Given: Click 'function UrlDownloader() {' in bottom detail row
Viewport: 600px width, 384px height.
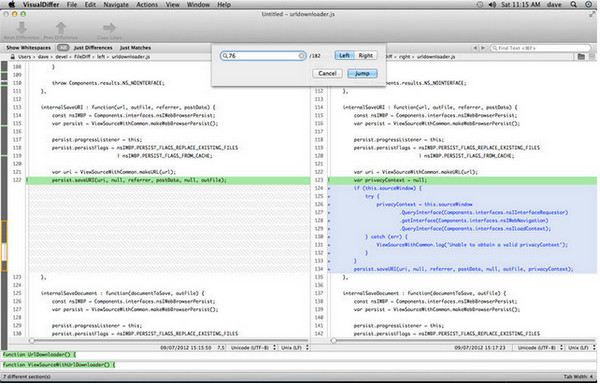Looking at the screenshot, I should pos(39,355).
